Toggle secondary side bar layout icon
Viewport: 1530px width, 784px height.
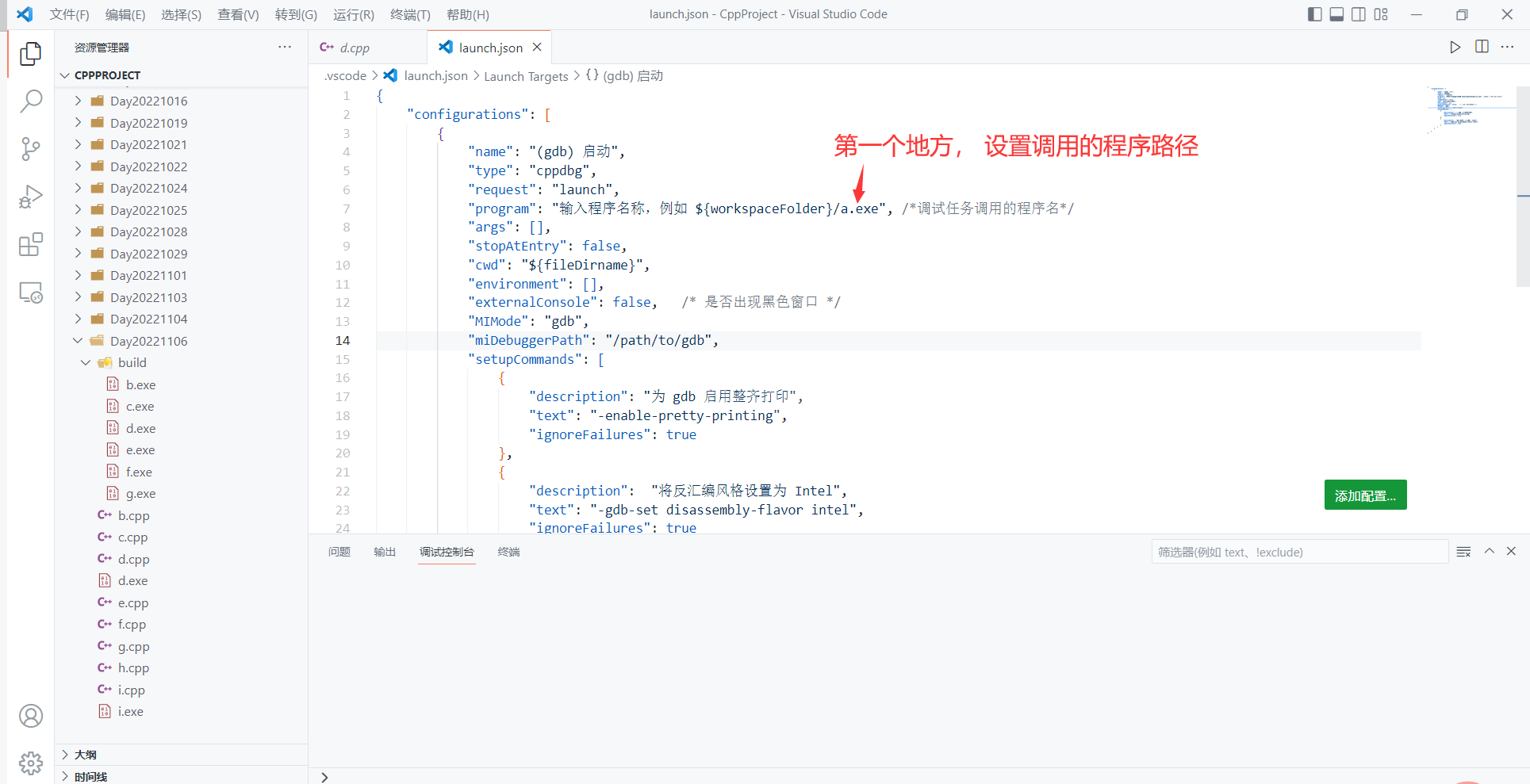(x=1359, y=14)
